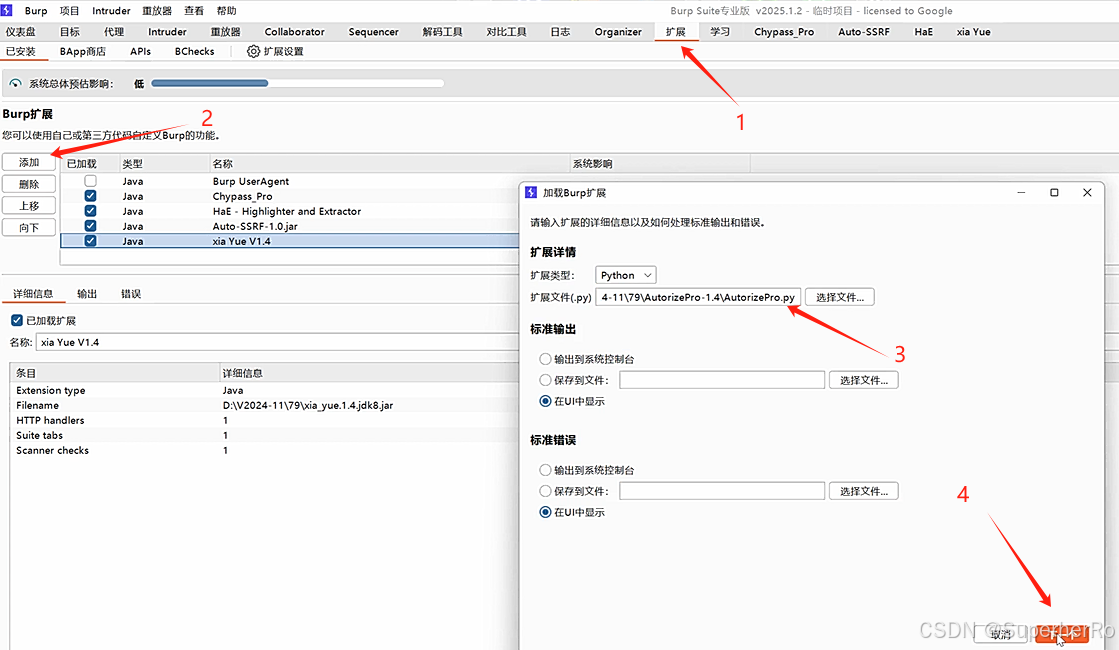
Task: Click the system impact gauge icon
Action: tap(15, 83)
